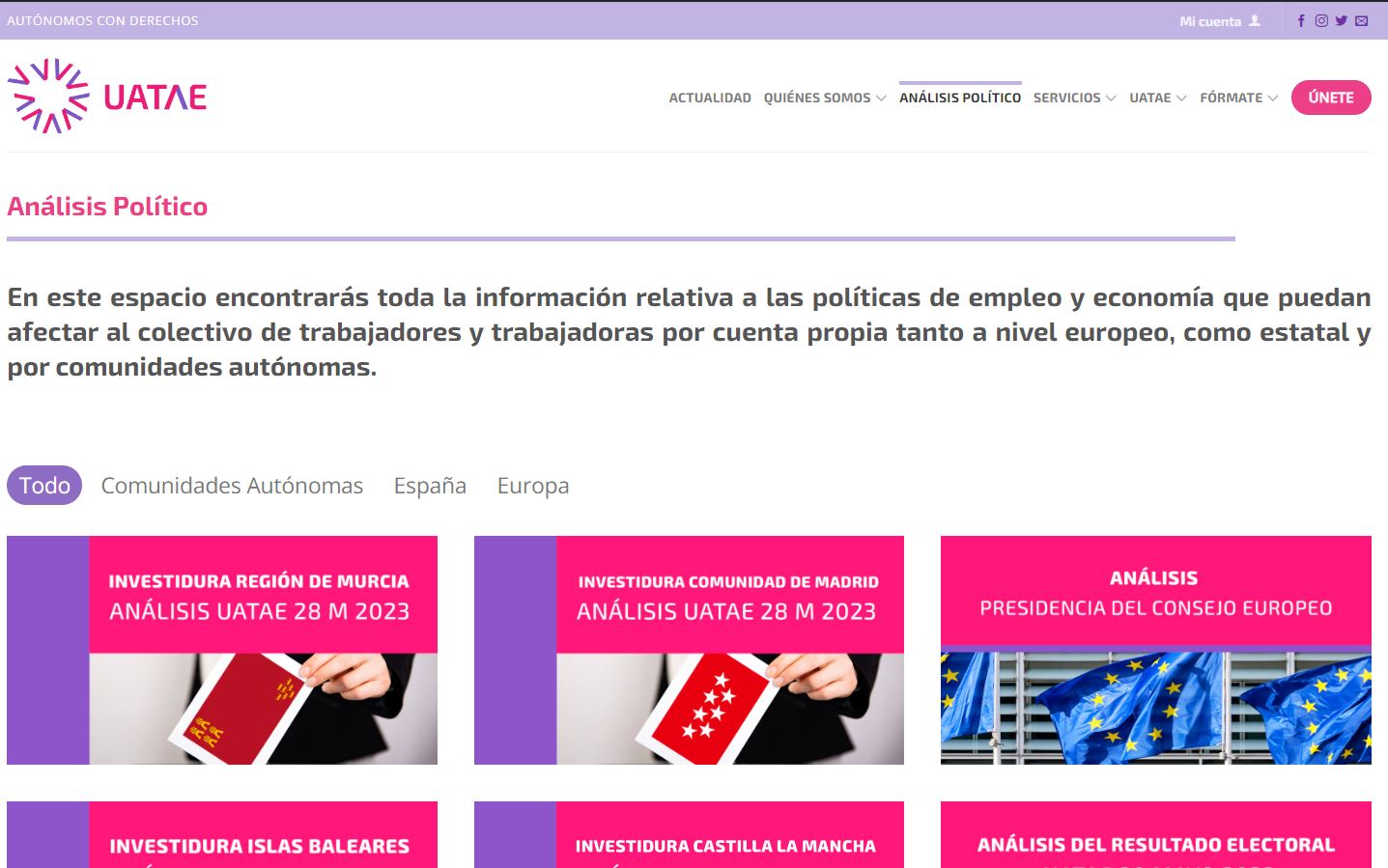Expand the Quiénes Somos dropdown menu
This screenshot has height=868, width=1388.
coord(824,98)
